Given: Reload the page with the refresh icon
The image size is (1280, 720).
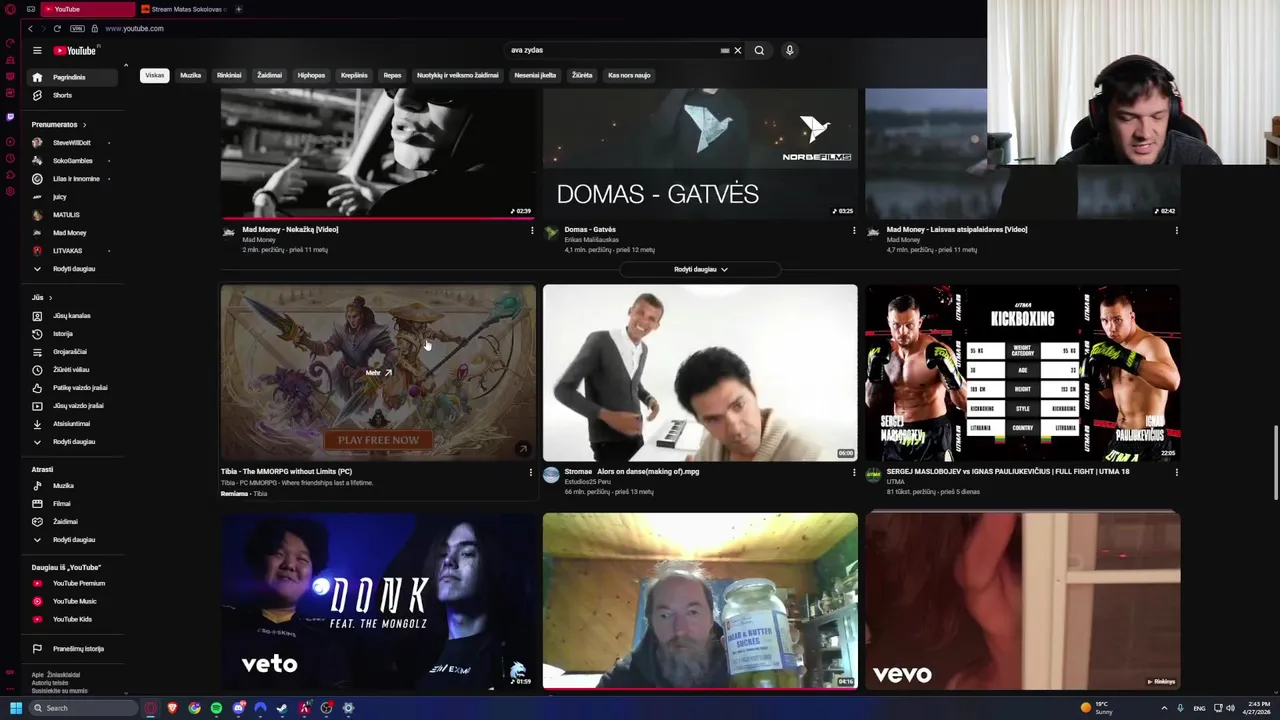Looking at the screenshot, I should click(x=57, y=28).
